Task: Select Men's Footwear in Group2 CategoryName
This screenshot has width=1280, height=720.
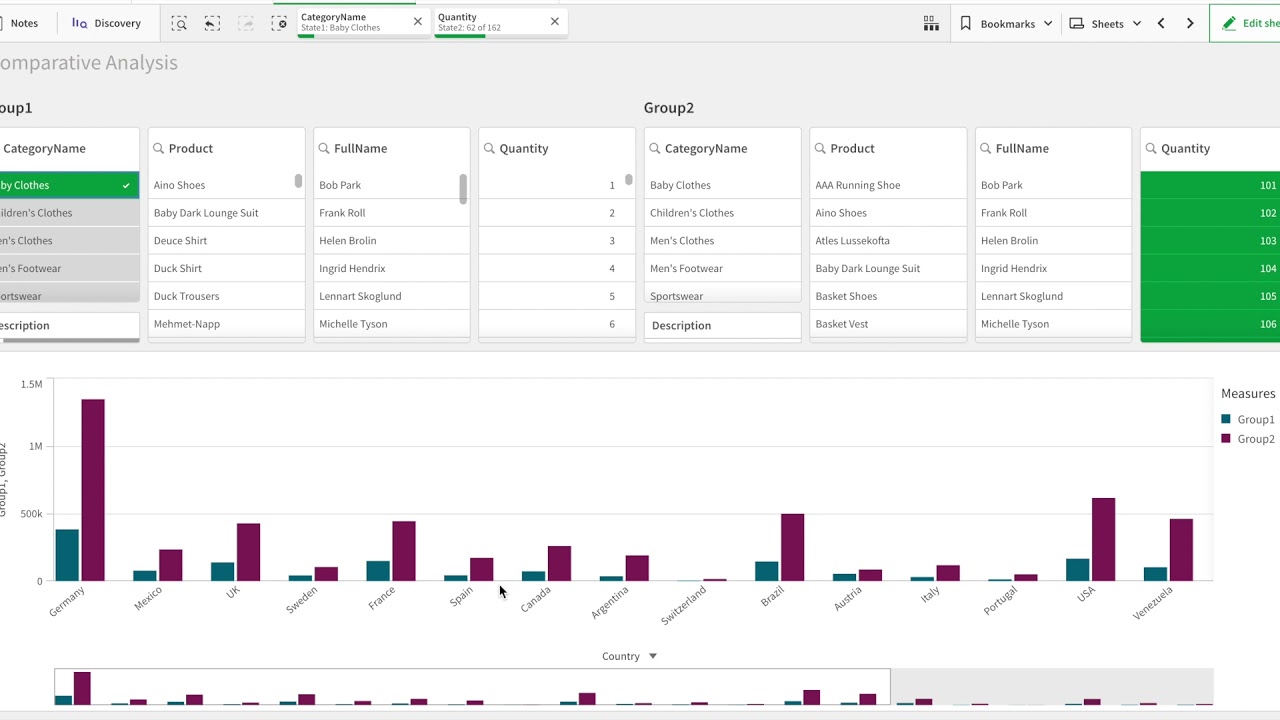Action: coord(723,268)
